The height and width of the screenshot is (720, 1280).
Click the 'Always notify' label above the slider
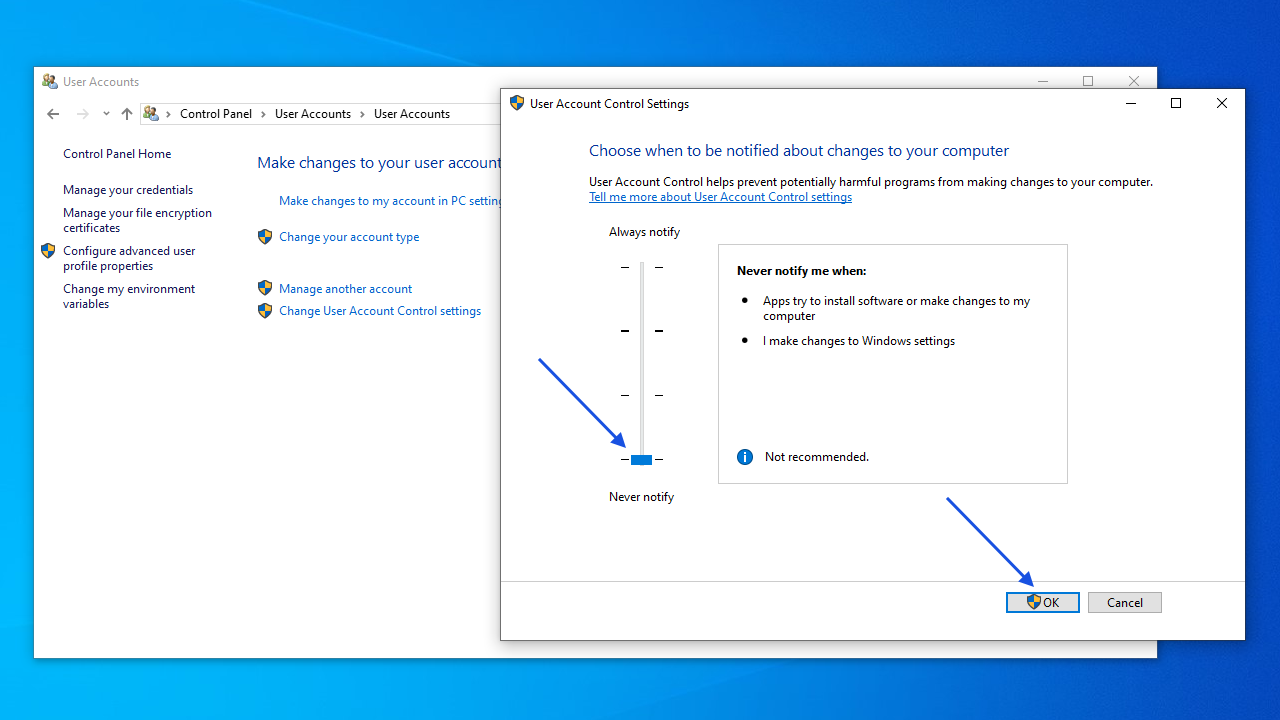(644, 232)
